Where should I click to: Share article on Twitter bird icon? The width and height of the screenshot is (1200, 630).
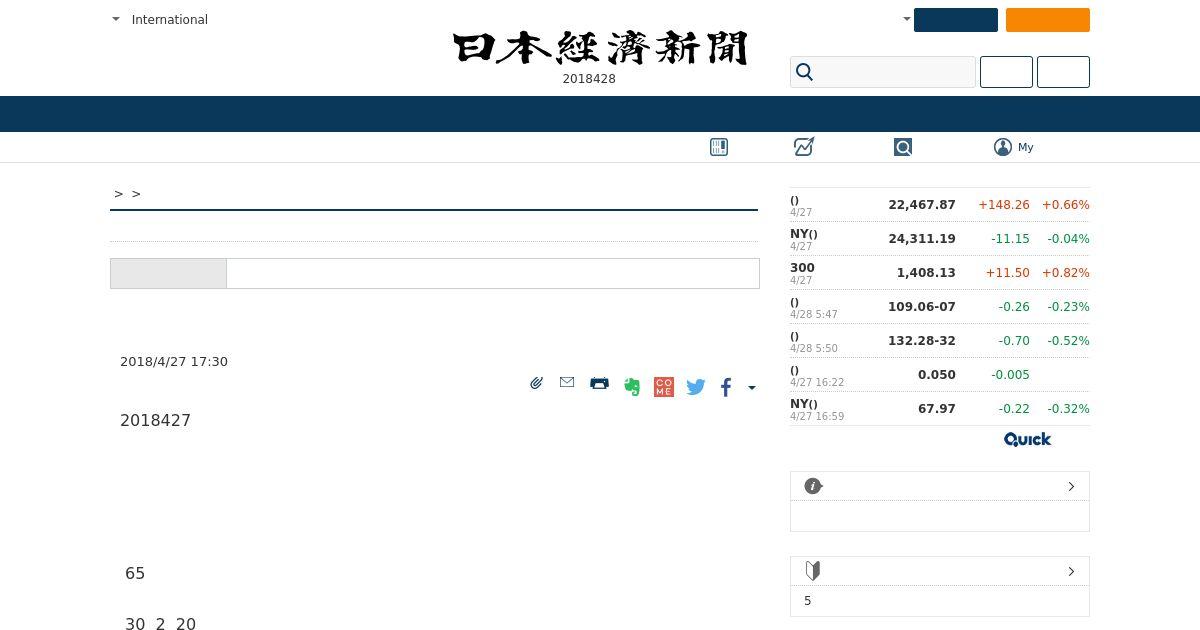point(696,387)
